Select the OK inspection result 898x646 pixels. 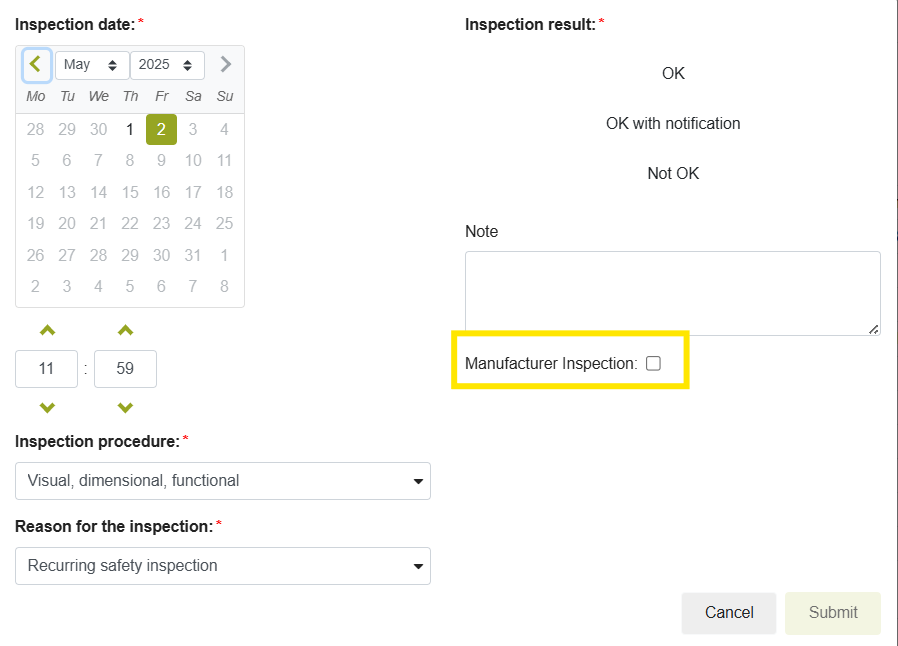coord(673,74)
